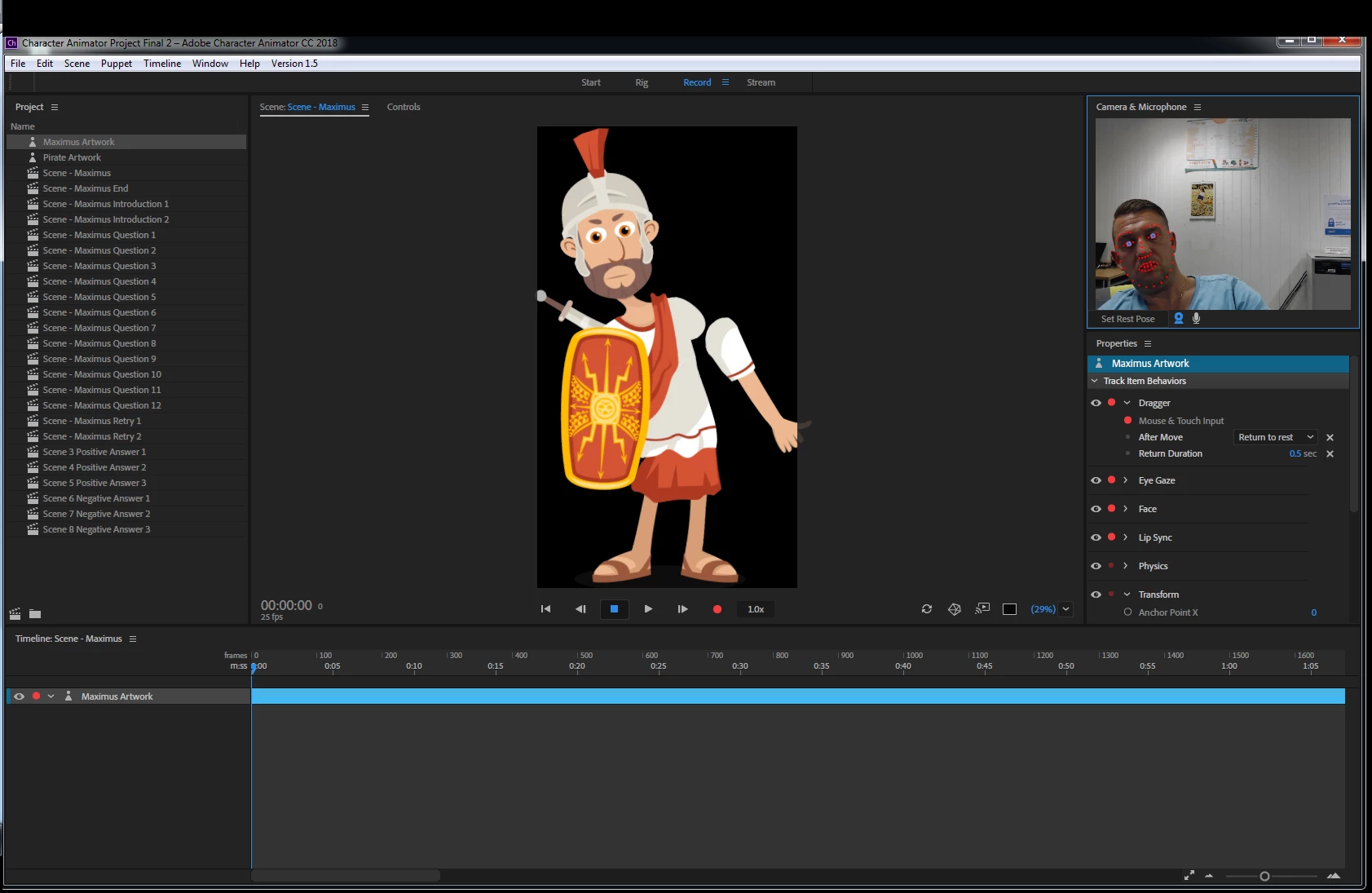This screenshot has height=893, width=1372.
Task: Expand the Face behavior
Action: [1126, 509]
